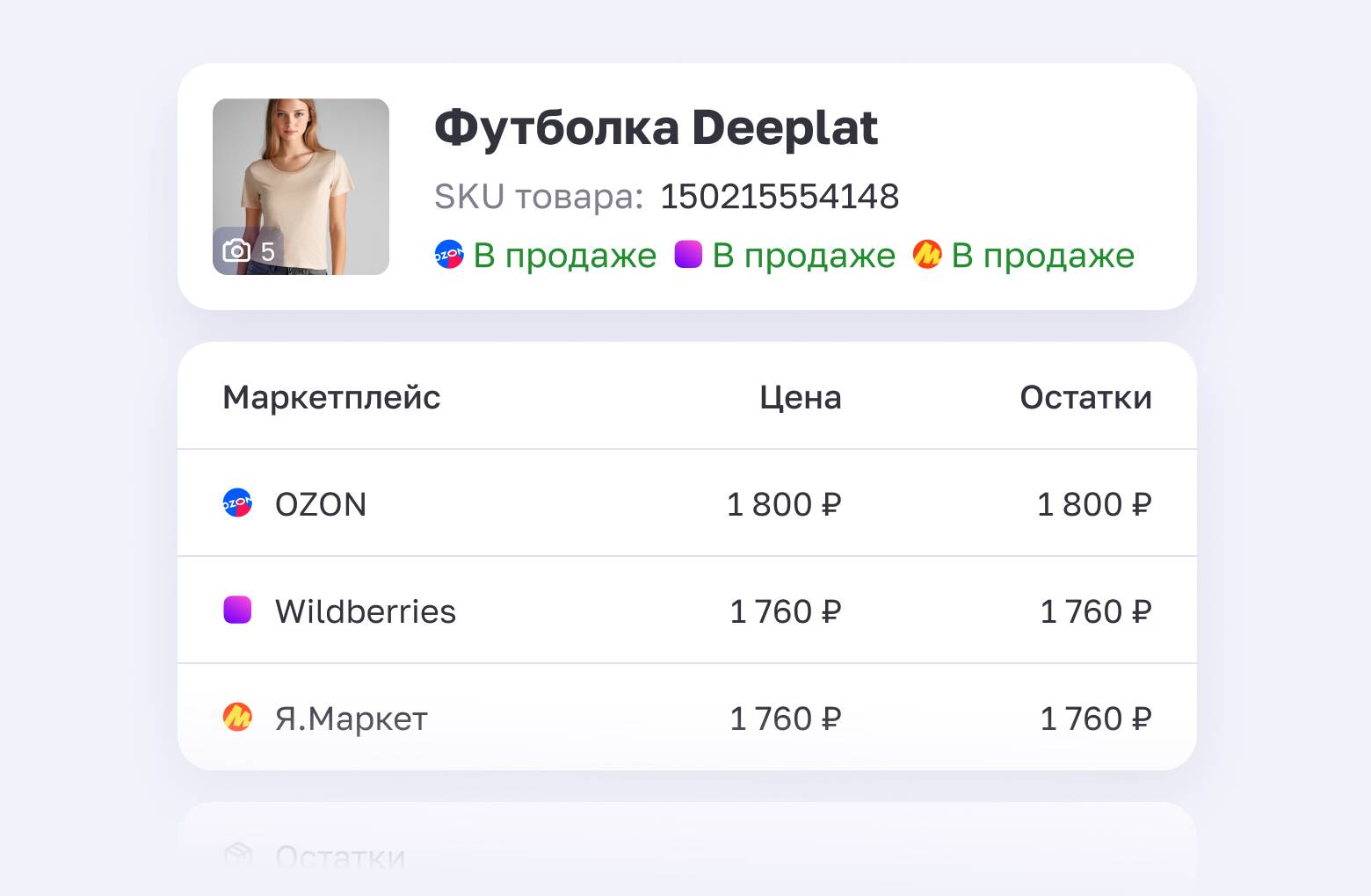Click the Wildberries icon in the table row

point(237,611)
